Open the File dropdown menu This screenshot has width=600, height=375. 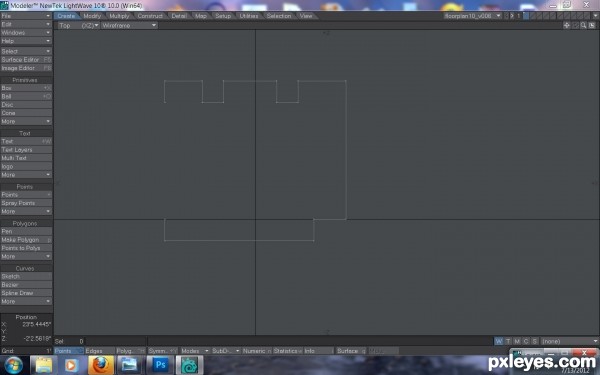click(x=26, y=16)
